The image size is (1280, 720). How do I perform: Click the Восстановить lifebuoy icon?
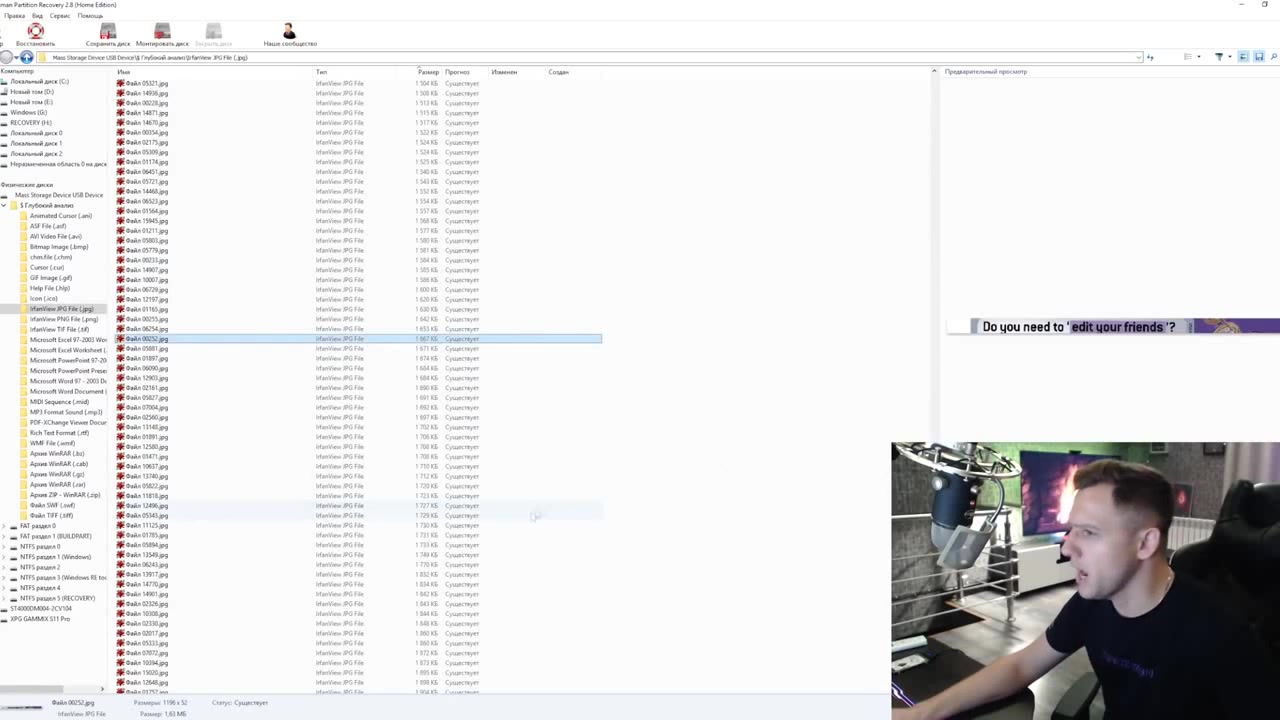pyautogui.click(x=35, y=31)
